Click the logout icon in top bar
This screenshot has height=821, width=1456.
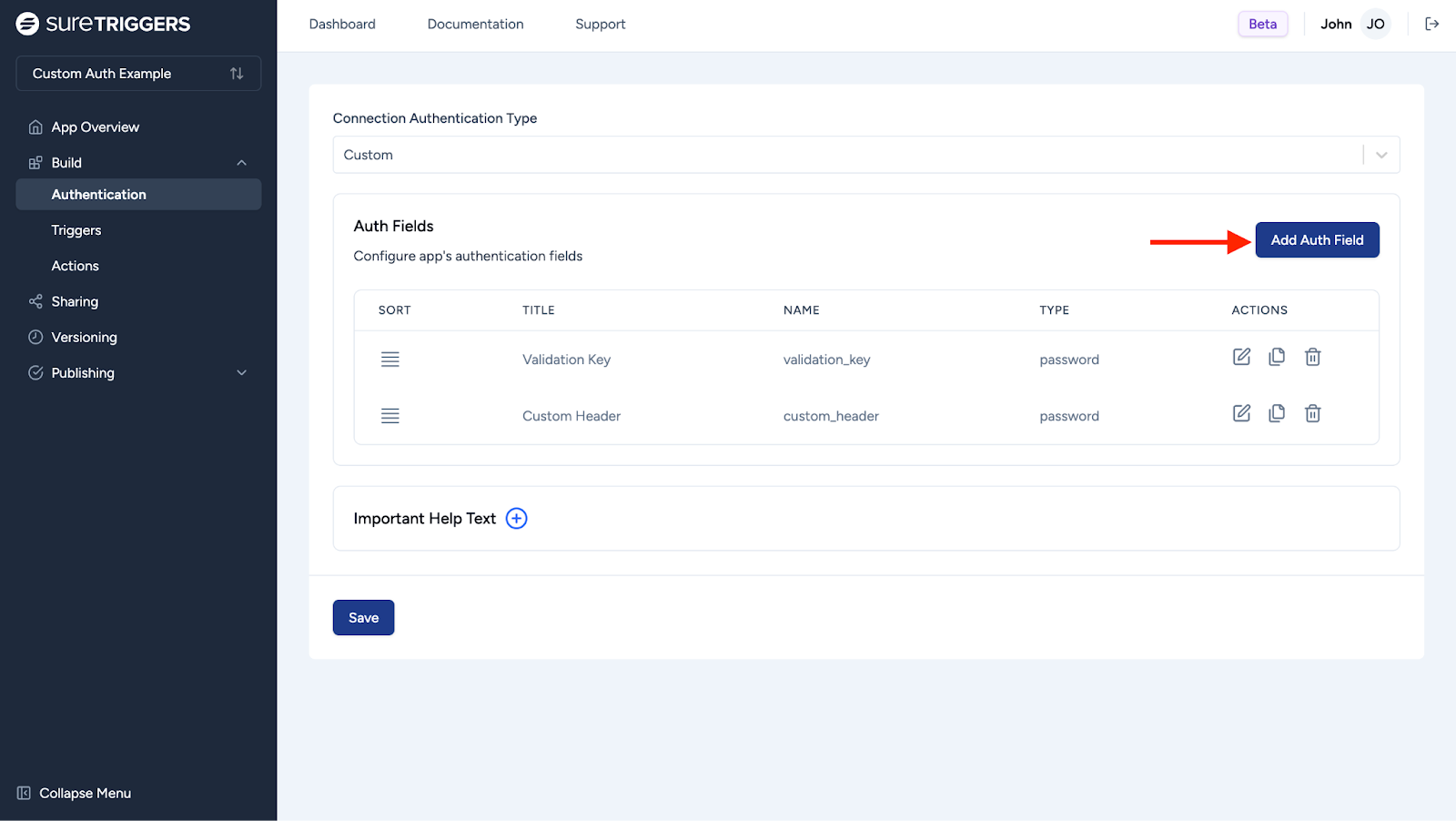coord(1431,25)
